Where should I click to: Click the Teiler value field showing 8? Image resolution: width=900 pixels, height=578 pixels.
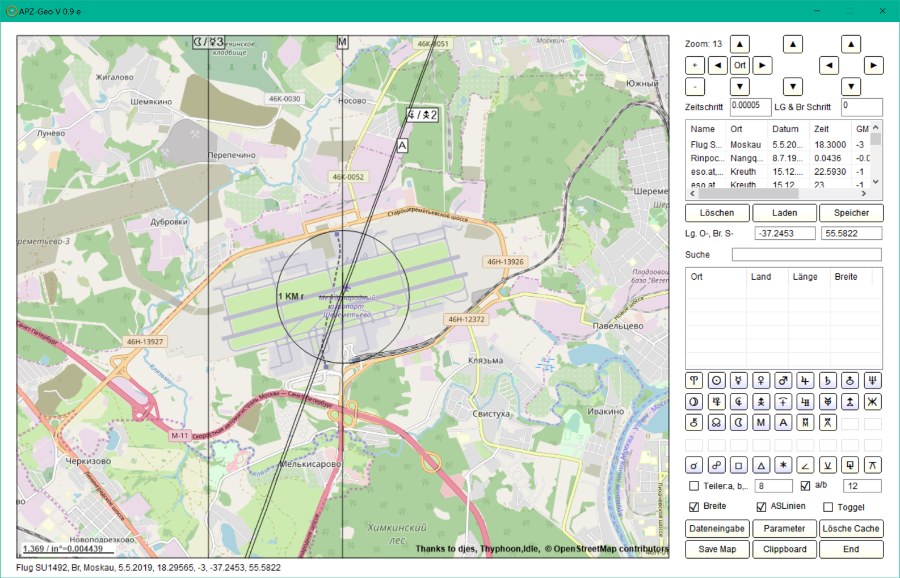tap(773, 486)
